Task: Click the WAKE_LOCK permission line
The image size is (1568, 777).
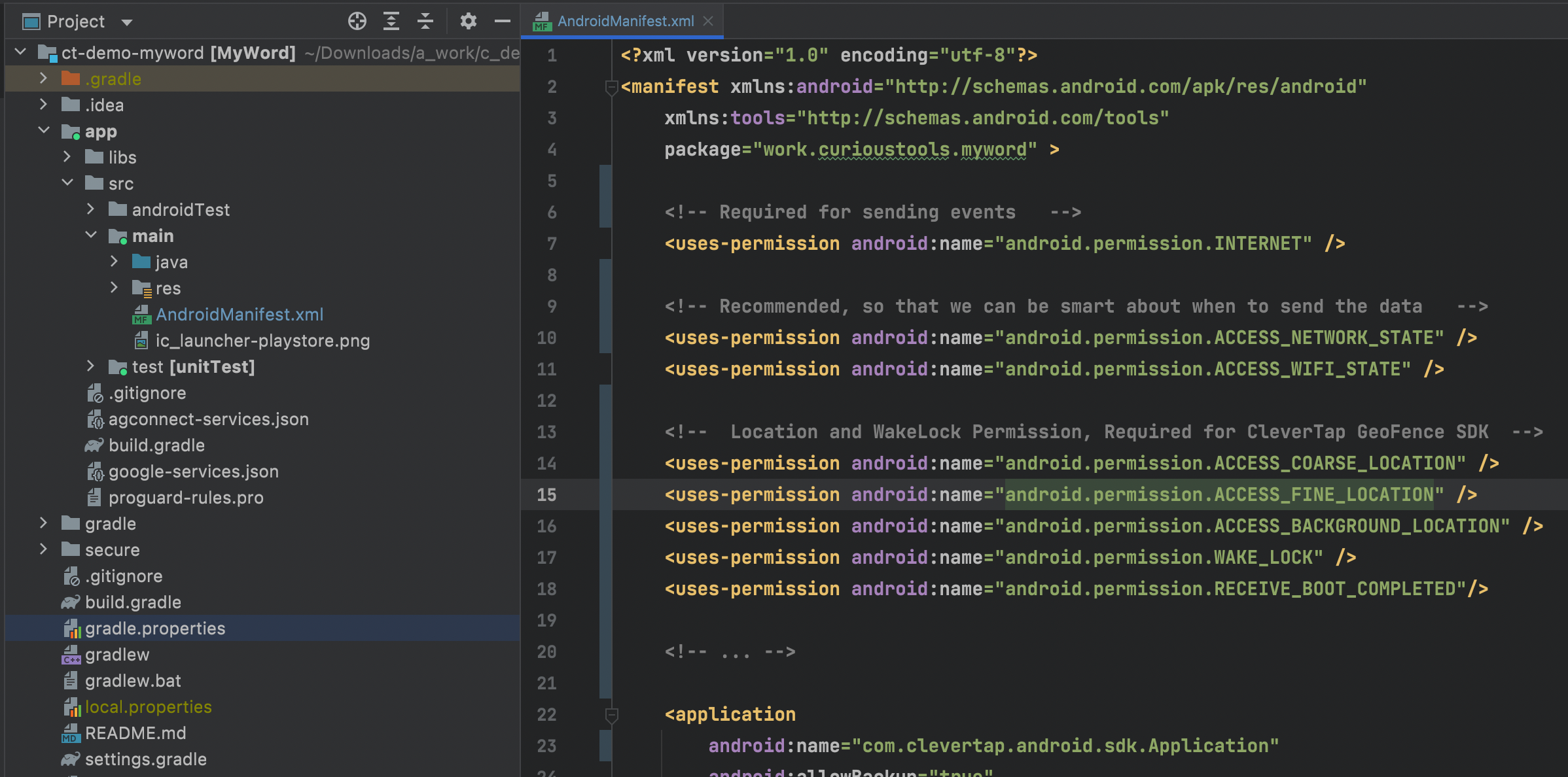Action: point(1010,558)
